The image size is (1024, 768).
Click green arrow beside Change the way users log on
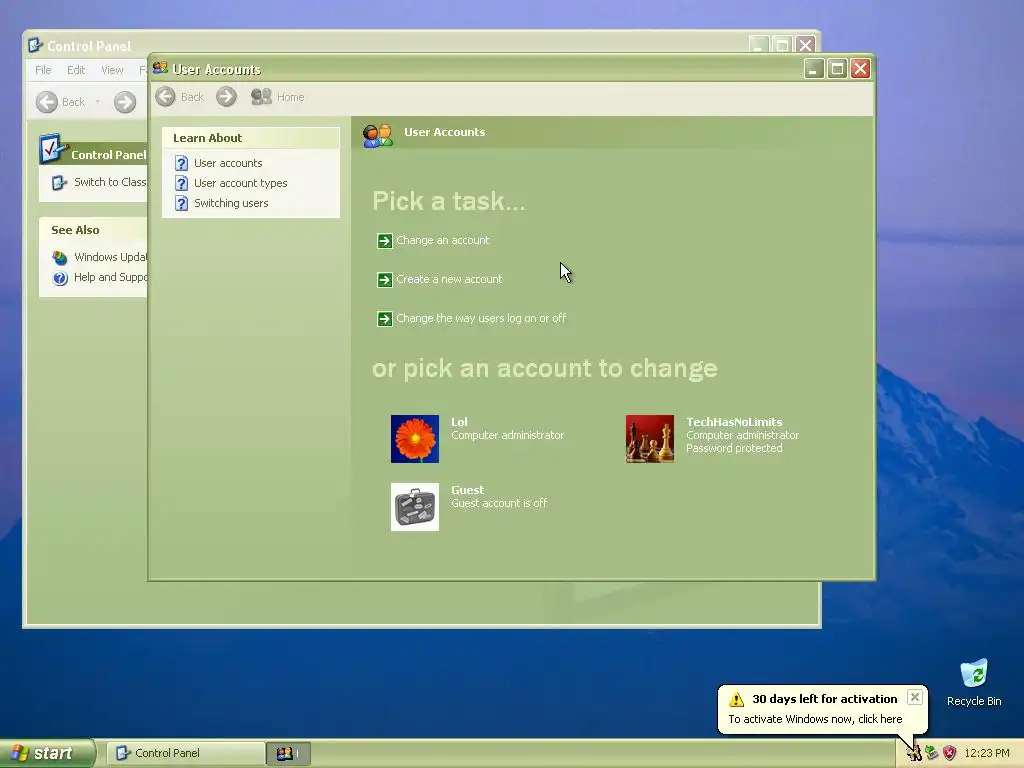tap(385, 319)
